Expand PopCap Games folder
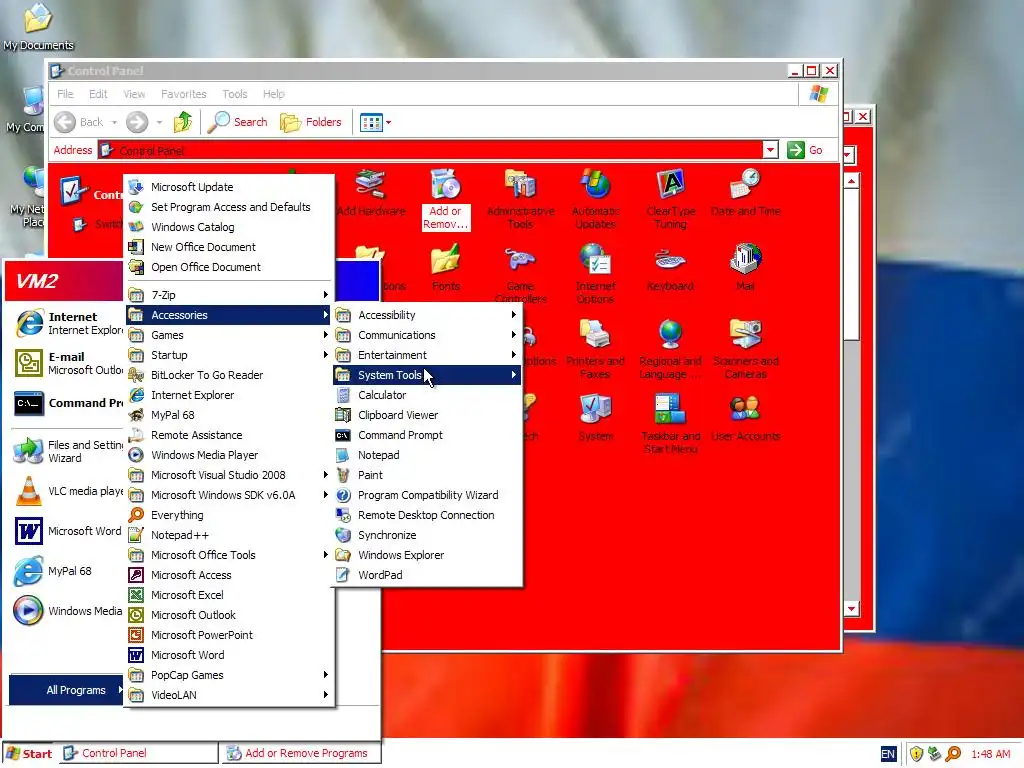1024x768 pixels. tap(229, 675)
